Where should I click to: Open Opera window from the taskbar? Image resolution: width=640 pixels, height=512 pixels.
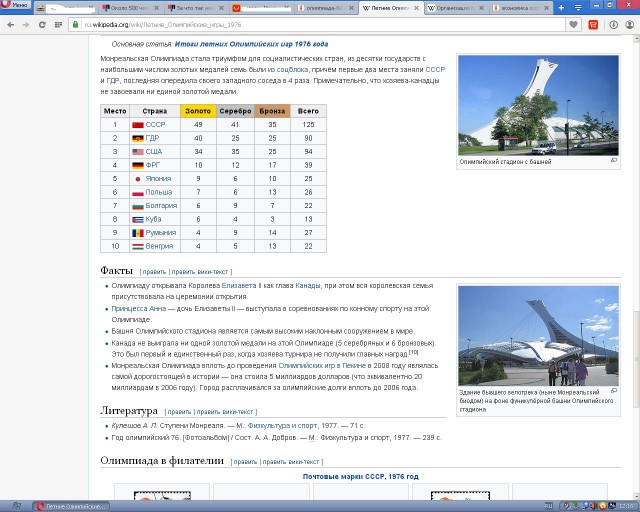coord(71,506)
